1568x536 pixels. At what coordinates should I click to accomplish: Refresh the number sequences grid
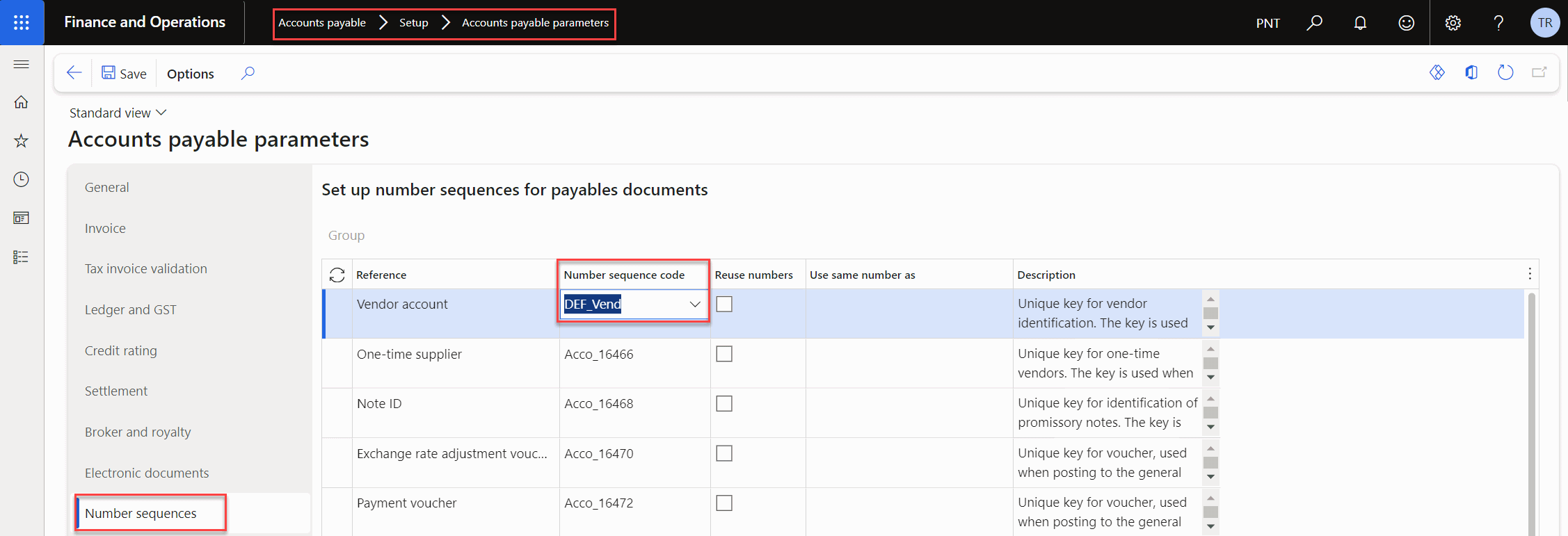[x=337, y=275]
